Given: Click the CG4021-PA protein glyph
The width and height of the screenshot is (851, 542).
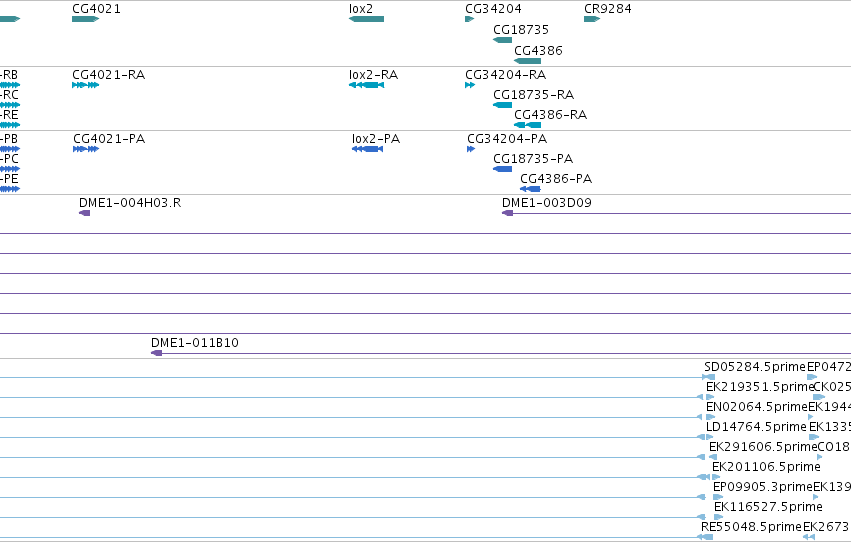Looking at the screenshot, I should [x=86, y=149].
